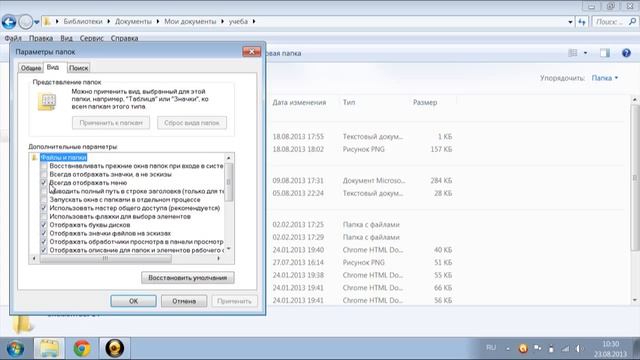Click the network signal tray icon
This screenshot has width=640, height=360.
click(x=565, y=349)
